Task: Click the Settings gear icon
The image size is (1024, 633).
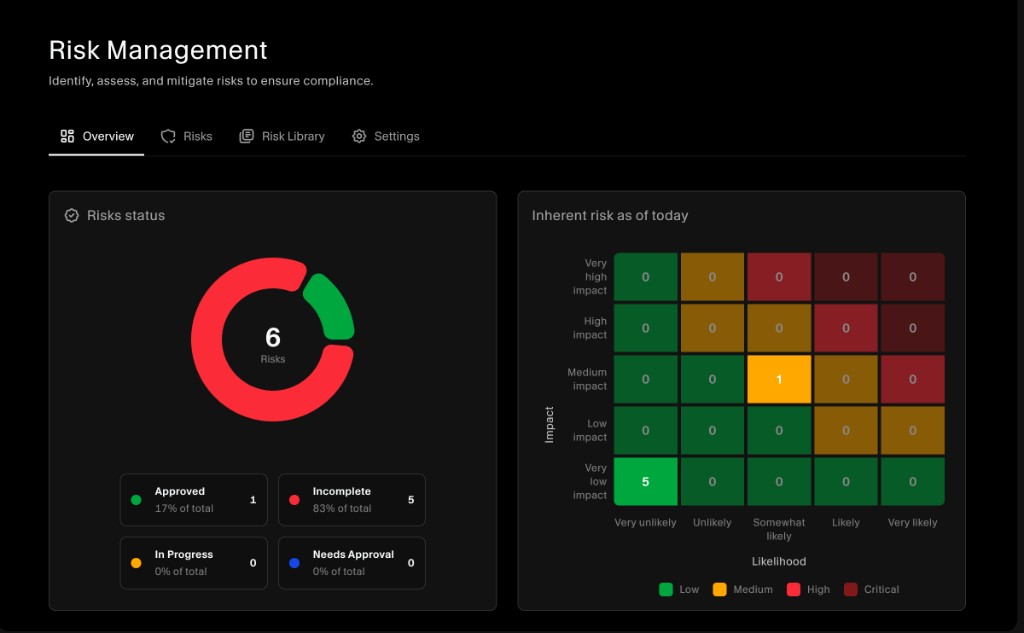Action: pos(359,136)
